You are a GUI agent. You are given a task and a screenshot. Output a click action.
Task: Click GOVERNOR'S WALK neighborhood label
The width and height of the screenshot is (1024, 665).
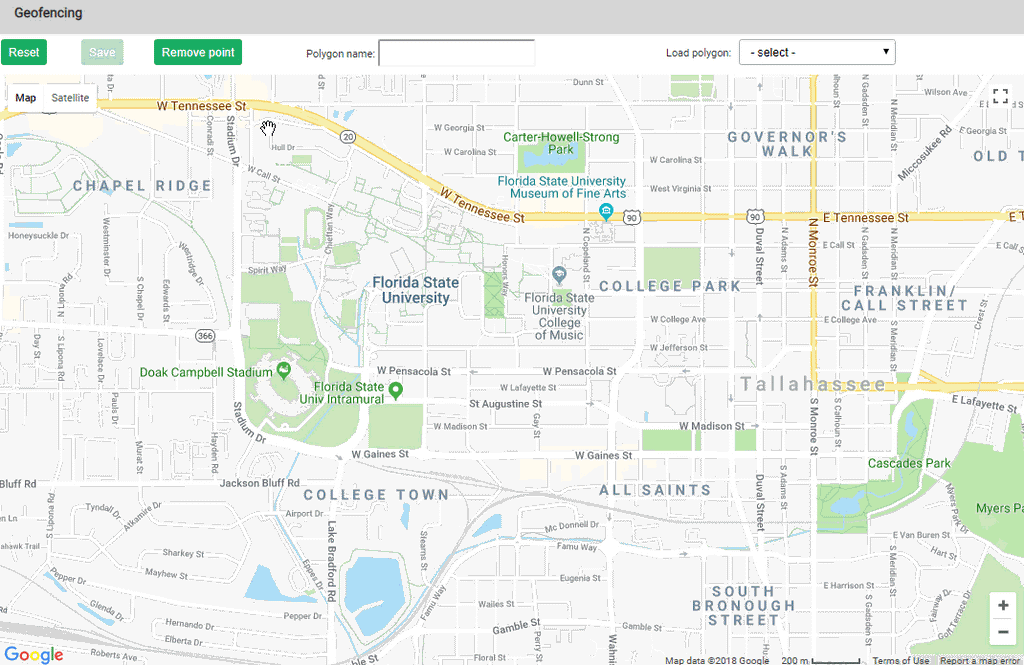[787, 144]
